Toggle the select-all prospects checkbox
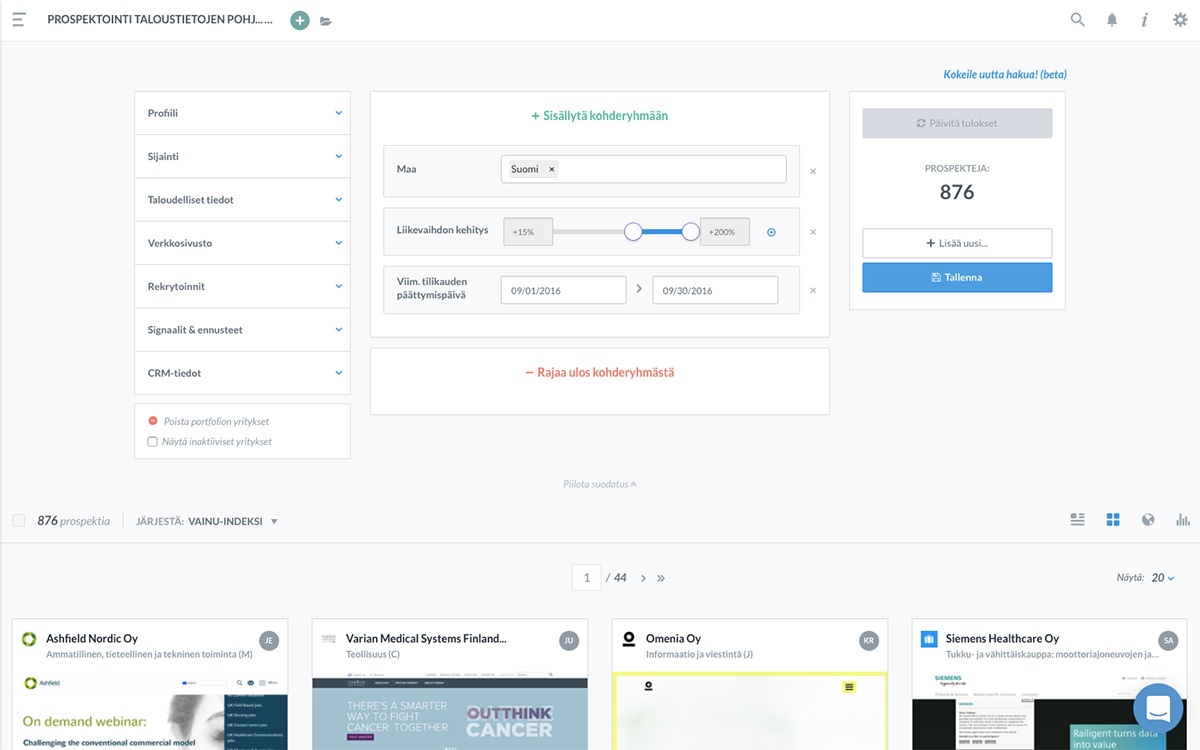This screenshot has width=1200, height=750. [x=19, y=521]
